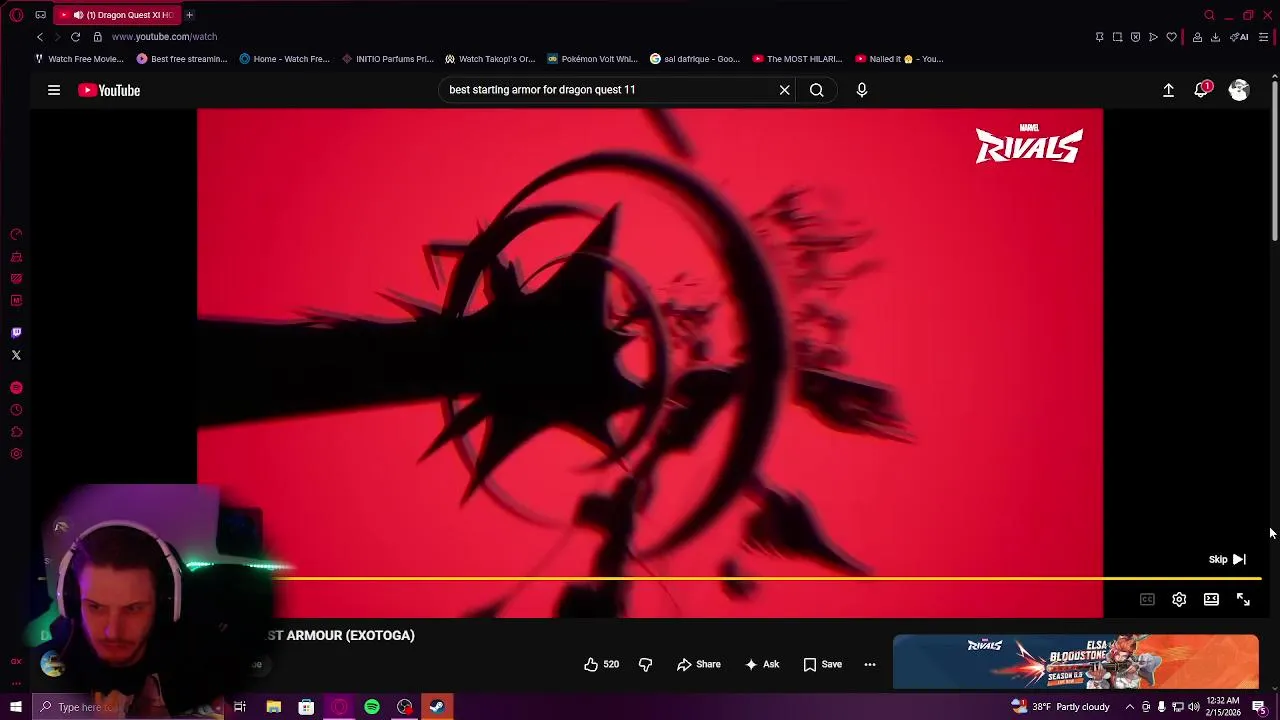The height and width of the screenshot is (720, 1280).
Task: Open 'INITIO Parfums Pri...' bookmark
Action: tap(387, 59)
